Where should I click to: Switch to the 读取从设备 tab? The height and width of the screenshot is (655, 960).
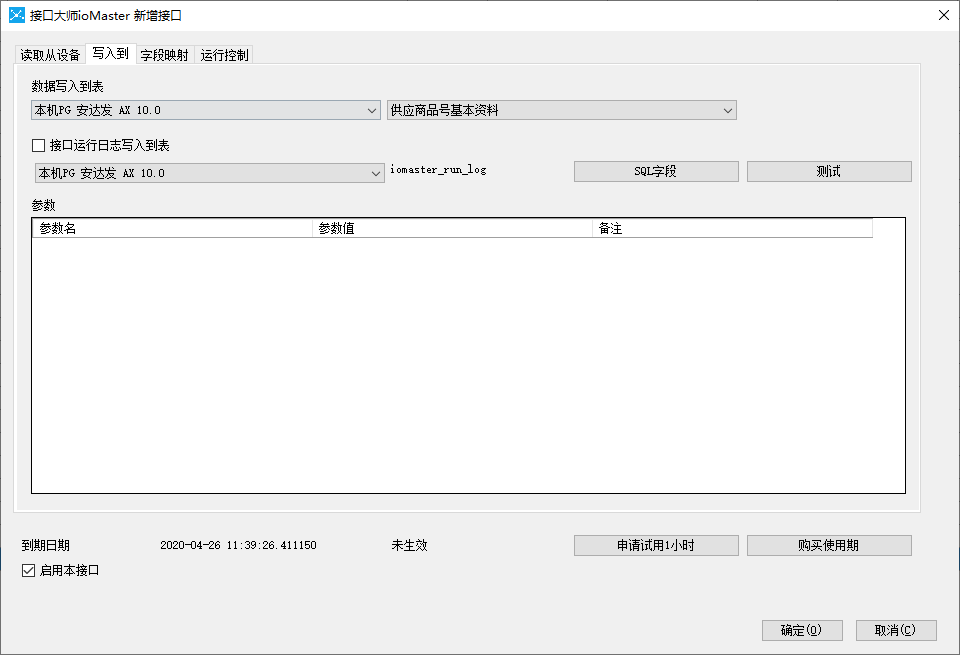coord(50,55)
